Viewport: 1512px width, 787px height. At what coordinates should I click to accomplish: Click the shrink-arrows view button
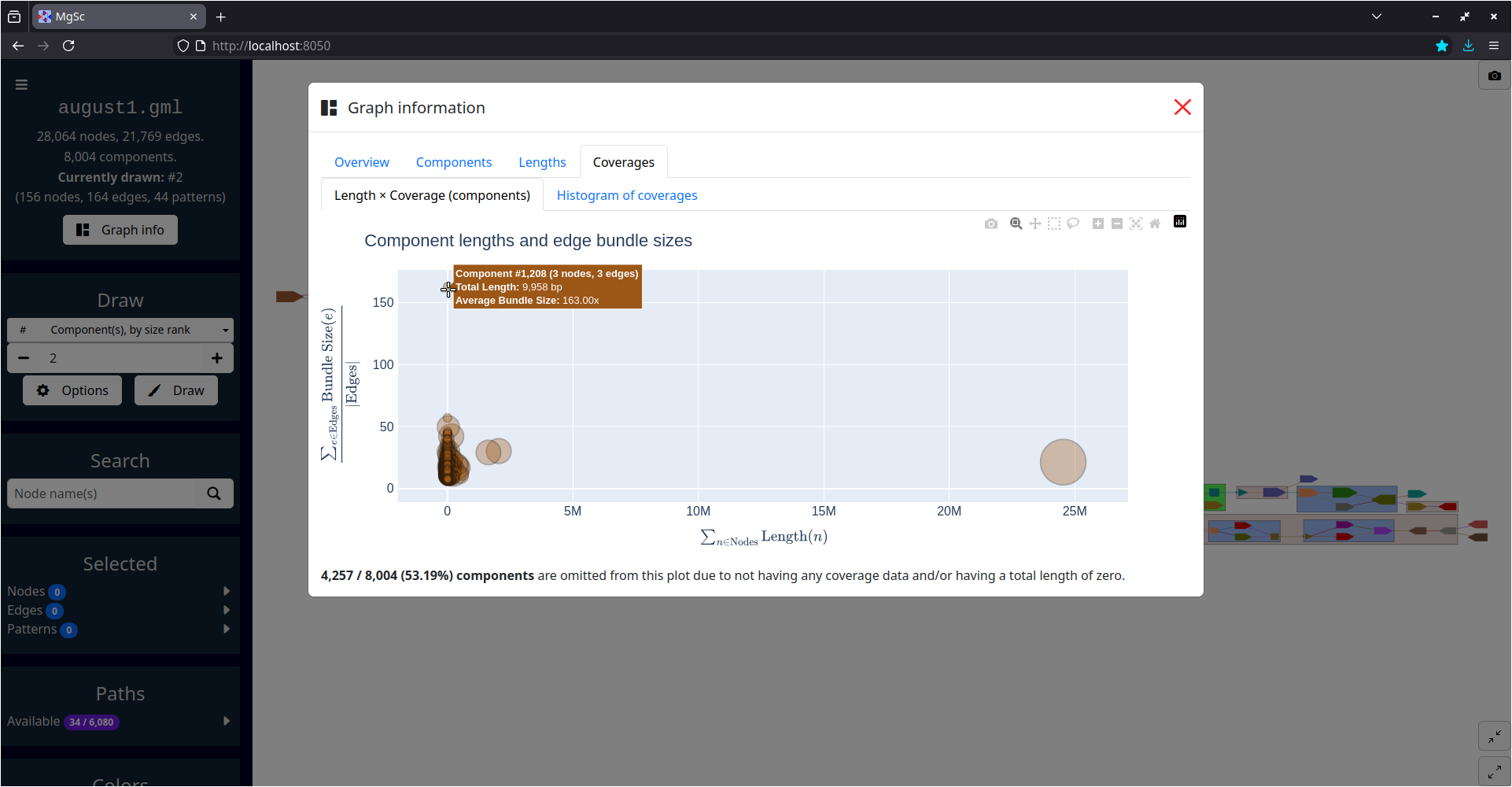click(1495, 737)
